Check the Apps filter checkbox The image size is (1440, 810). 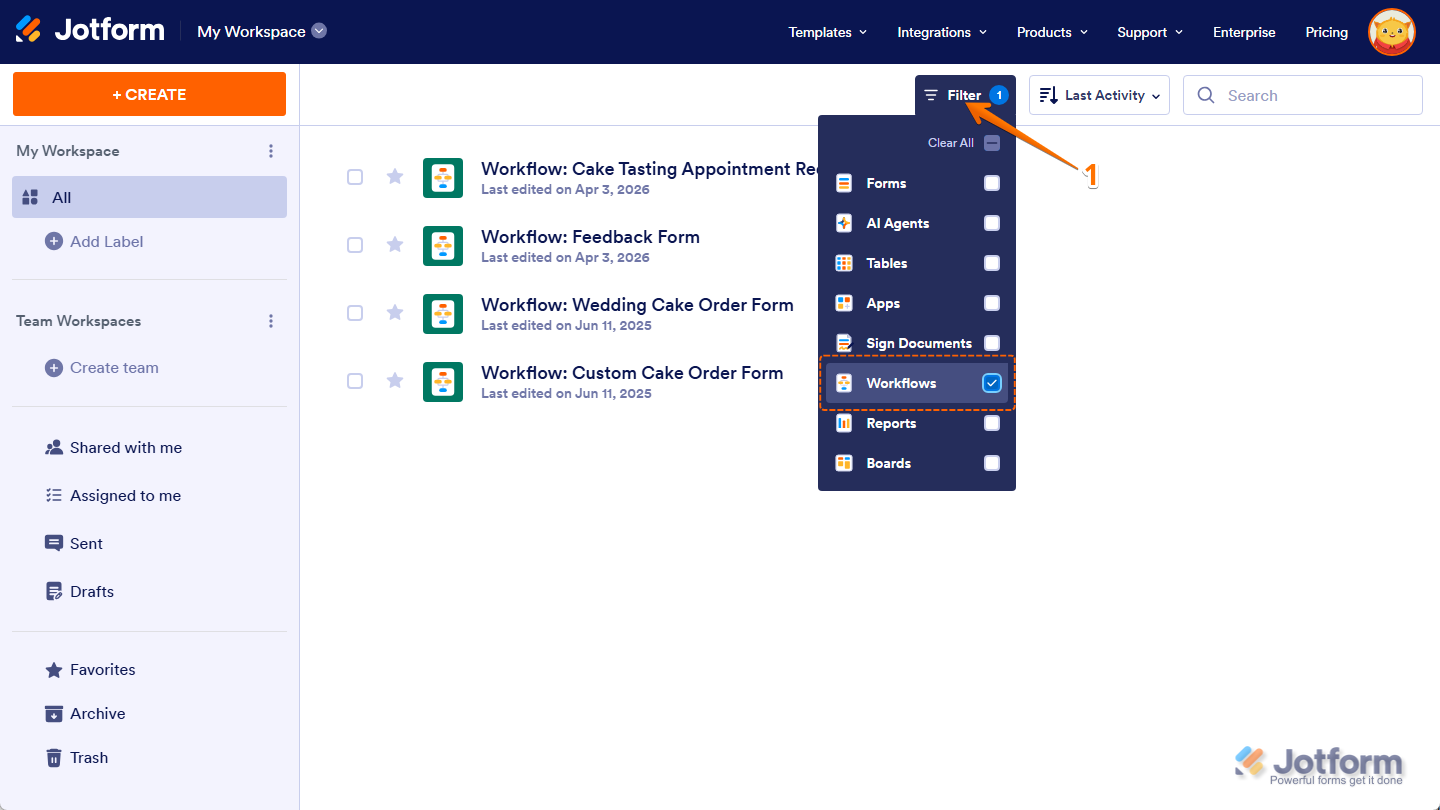(991, 303)
